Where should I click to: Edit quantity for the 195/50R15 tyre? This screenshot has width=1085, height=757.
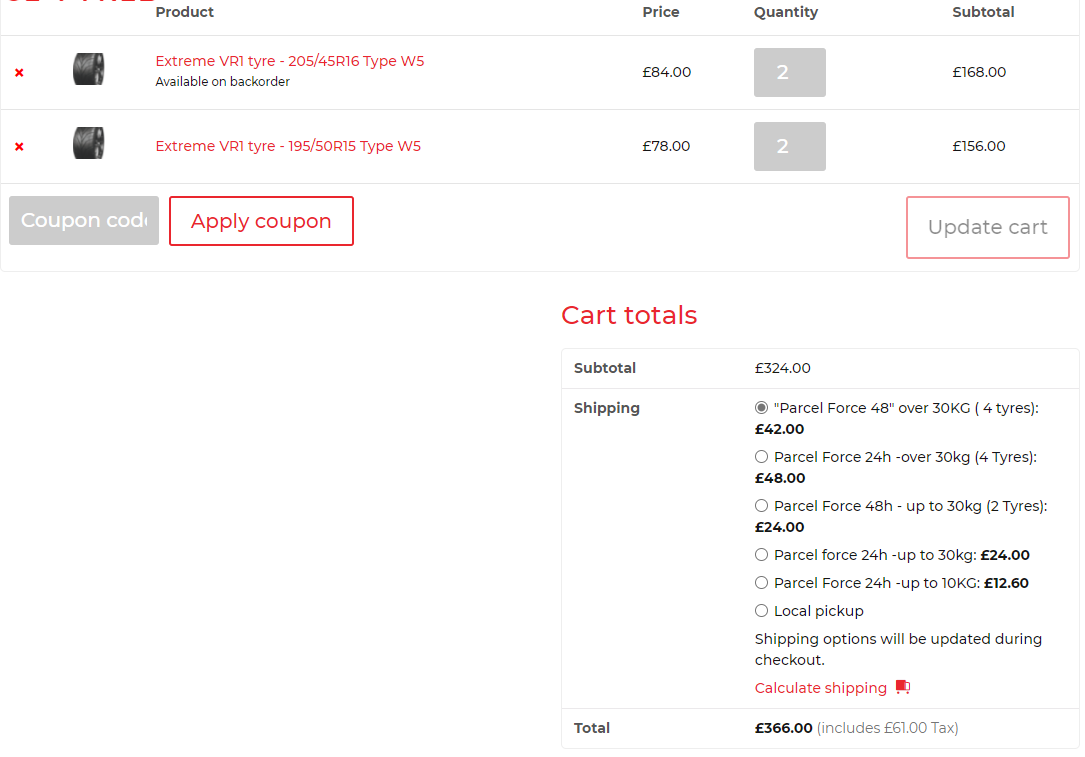pos(790,147)
